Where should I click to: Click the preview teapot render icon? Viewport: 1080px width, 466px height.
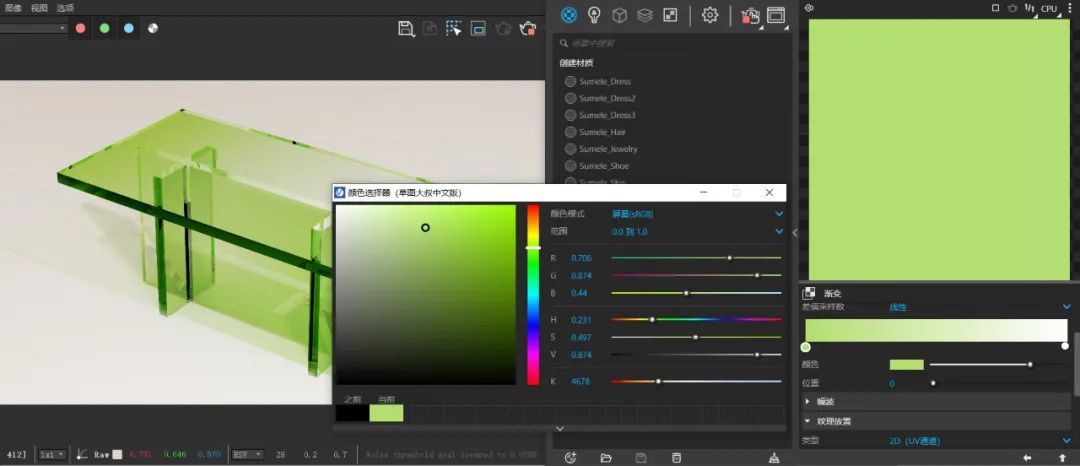point(1012,8)
